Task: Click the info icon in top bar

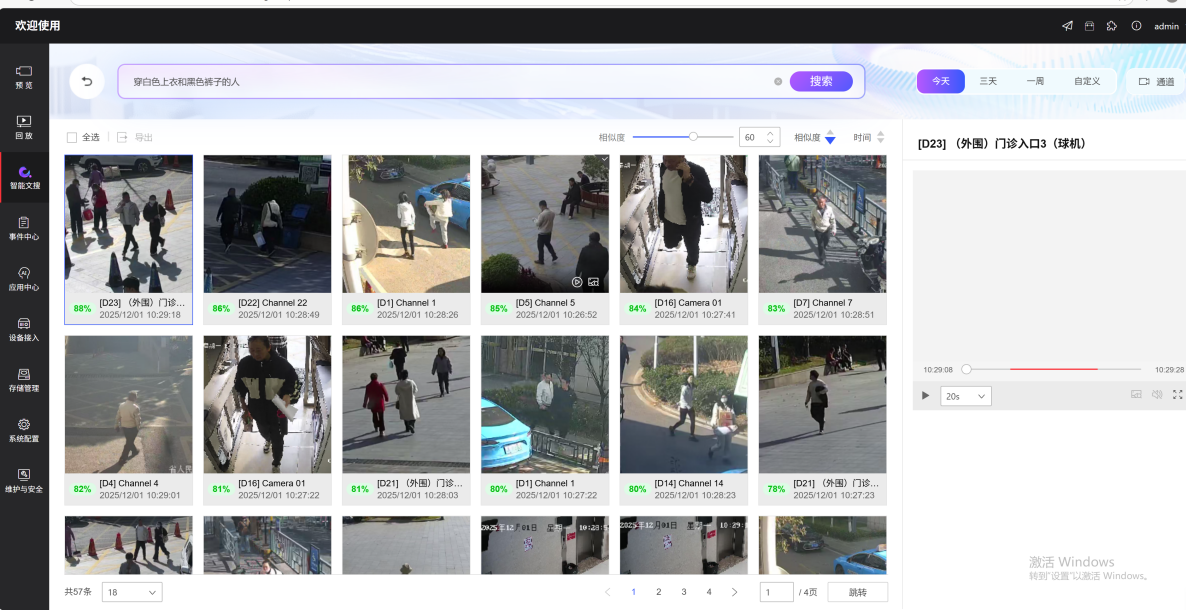Action: pyautogui.click(x=1137, y=26)
